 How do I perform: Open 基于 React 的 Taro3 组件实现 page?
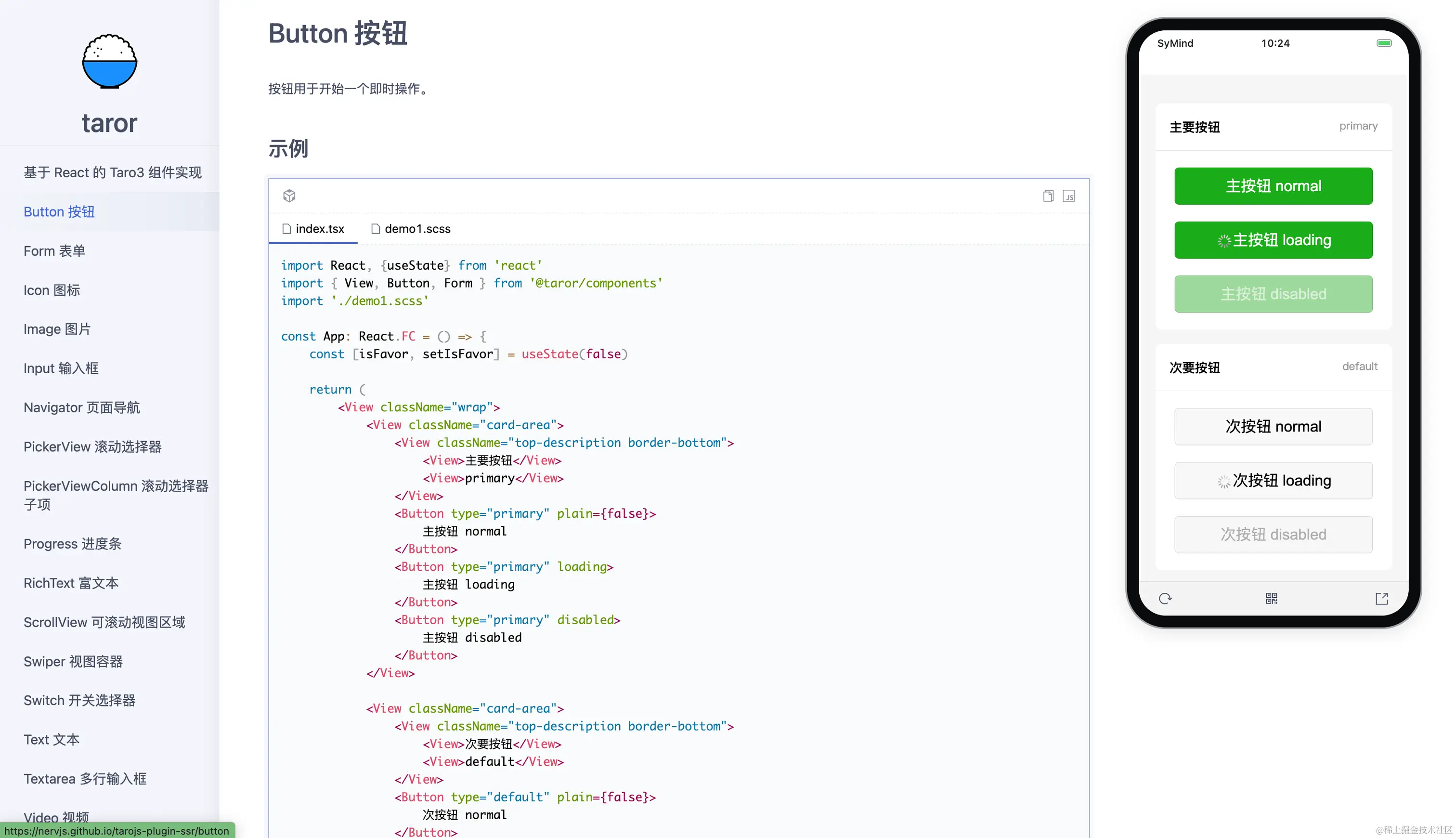[x=113, y=172]
